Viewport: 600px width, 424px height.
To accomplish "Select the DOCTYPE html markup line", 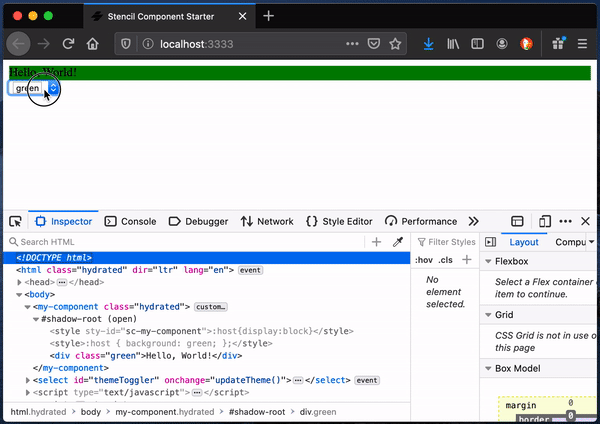I will (207, 258).
